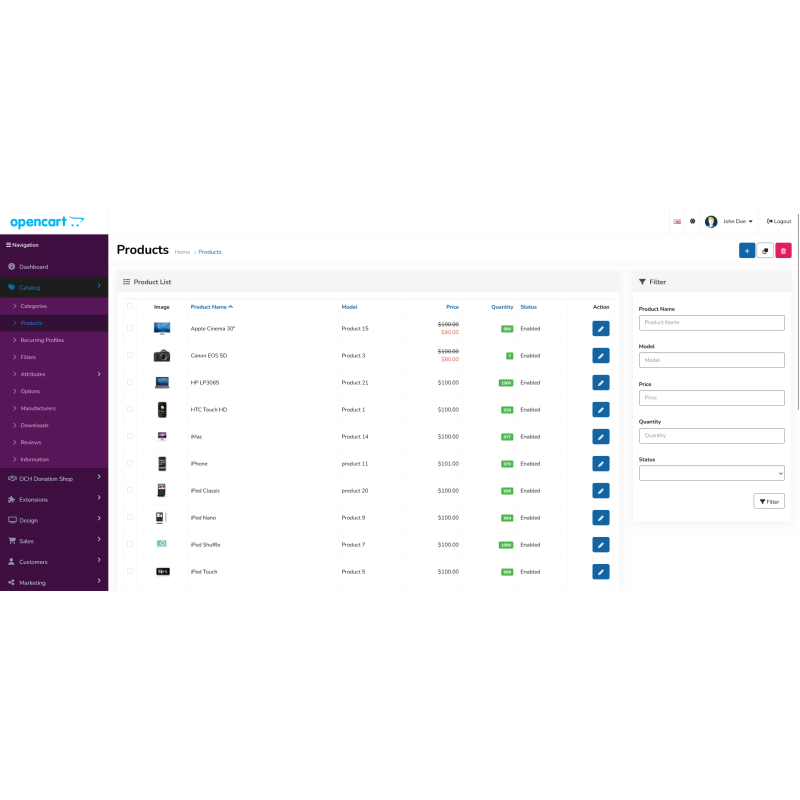The image size is (800, 800).
Task: Click the Add New product icon
Action: point(747,250)
